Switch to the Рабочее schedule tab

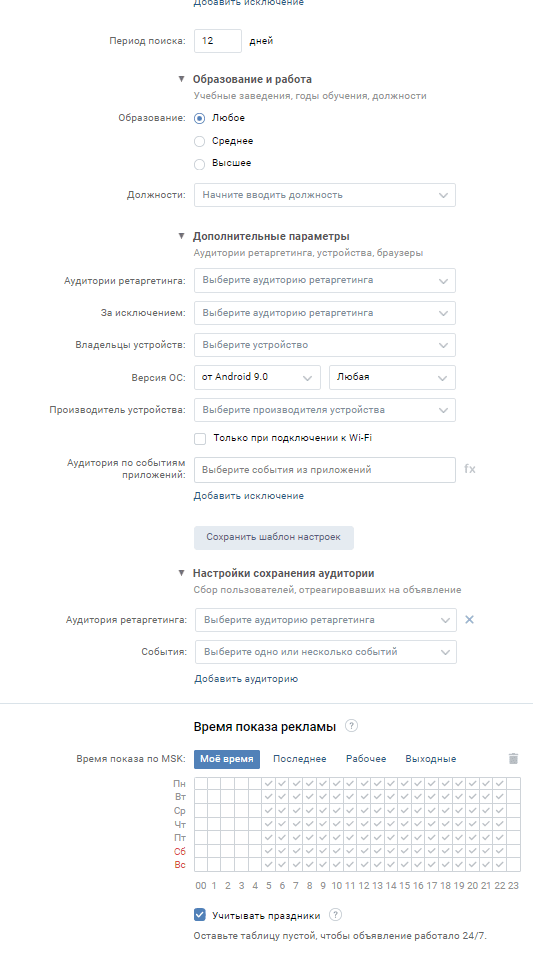[366, 759]
